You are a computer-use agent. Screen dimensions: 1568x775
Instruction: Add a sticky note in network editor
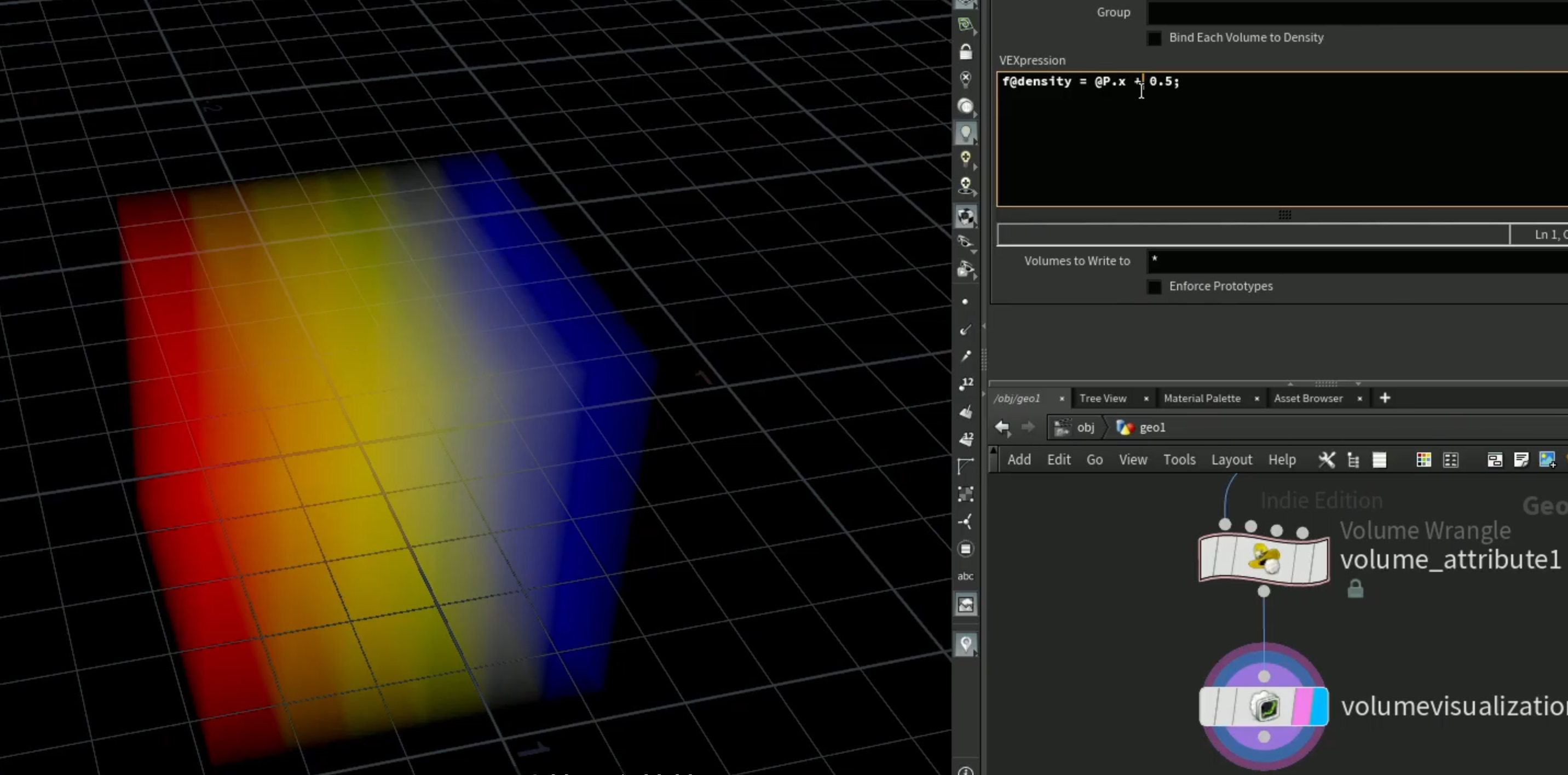pos(1521,460)
